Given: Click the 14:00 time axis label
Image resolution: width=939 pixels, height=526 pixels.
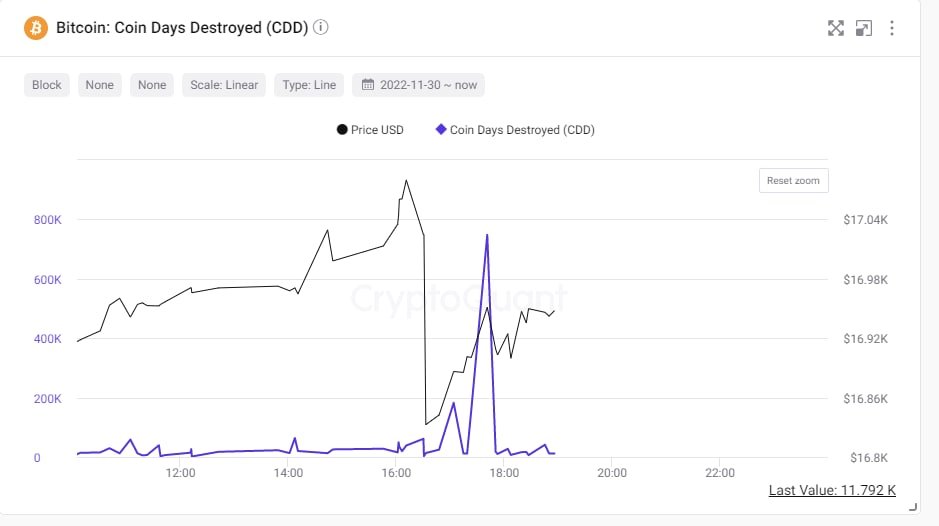Looking at the screenshot, I should click(x=288, y=473).
